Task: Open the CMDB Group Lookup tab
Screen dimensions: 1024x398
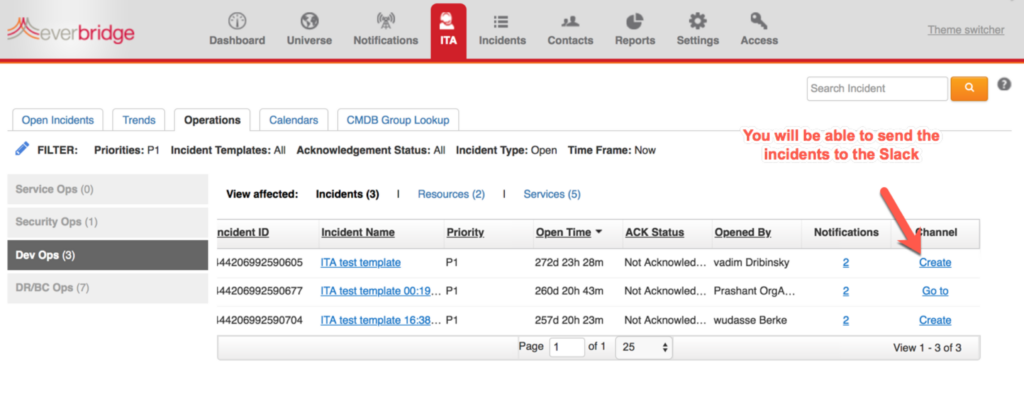Action: 398,120
